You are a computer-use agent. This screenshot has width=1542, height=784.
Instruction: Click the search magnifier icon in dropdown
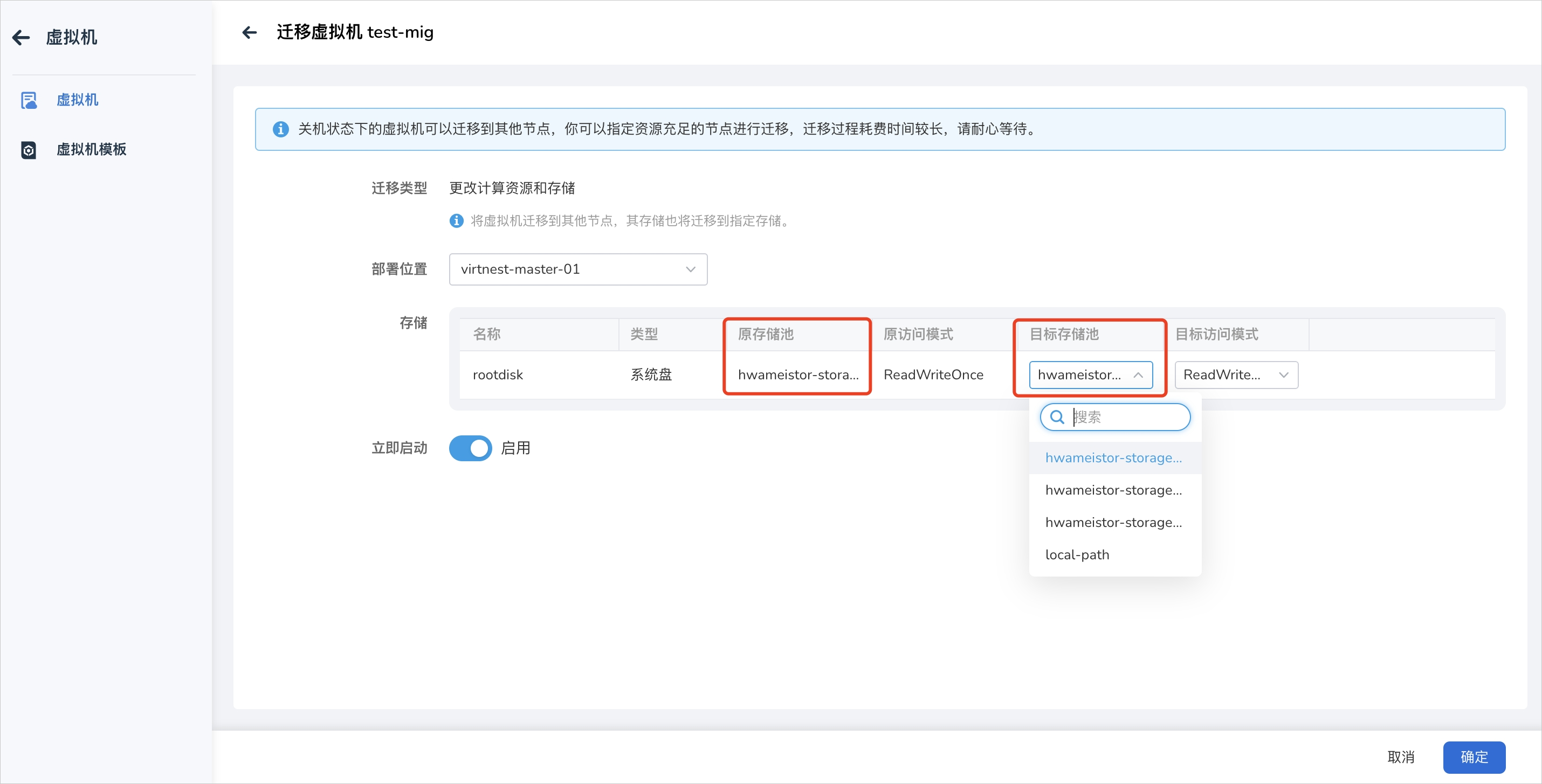(x=1057, y=417)
